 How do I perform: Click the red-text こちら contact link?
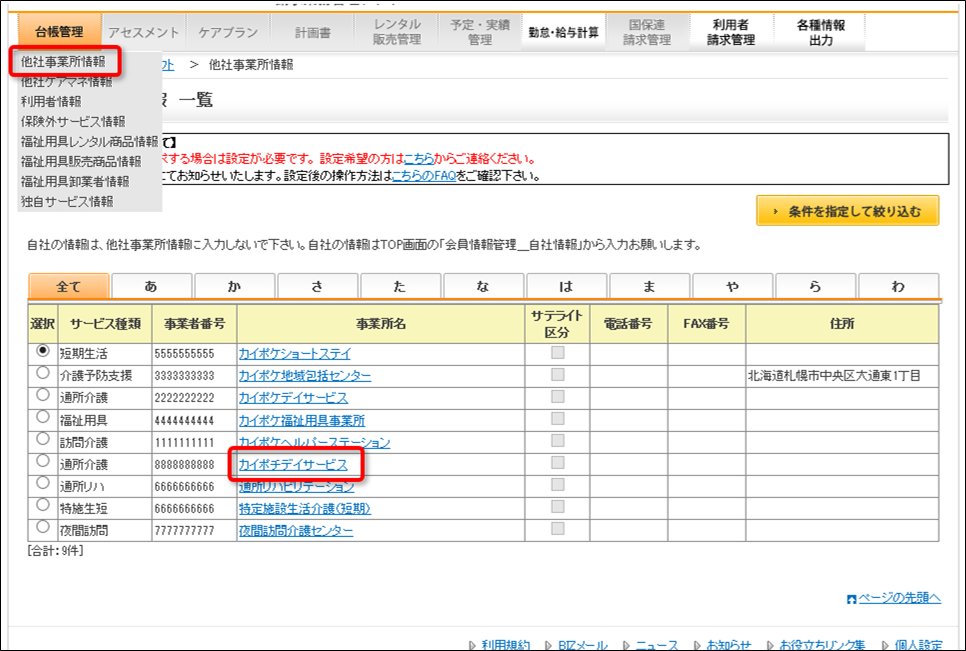419,159
